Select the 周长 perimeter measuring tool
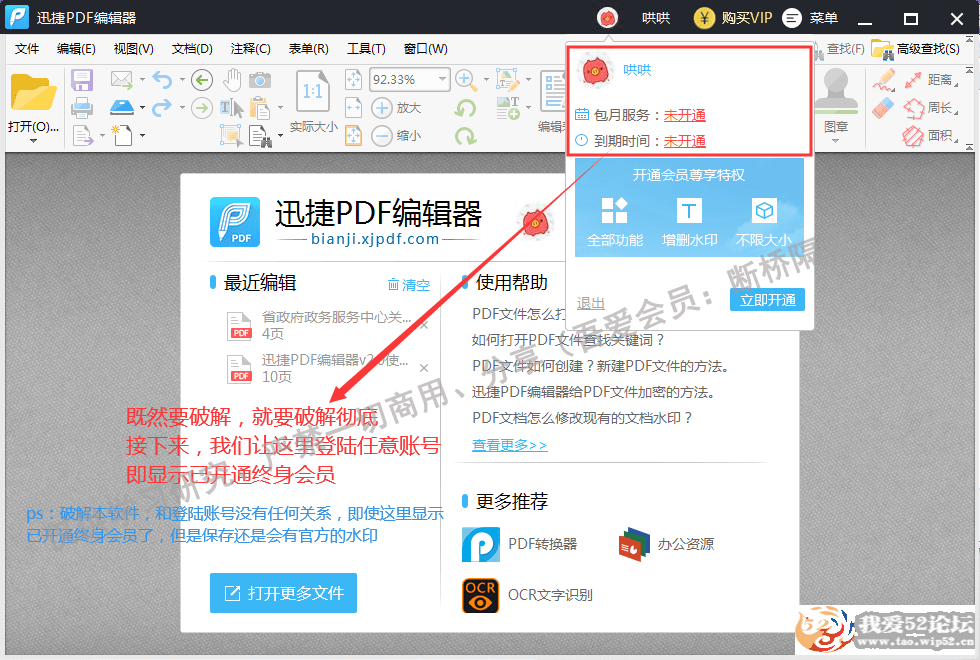Screen dimensions: 980x660 (x=929, y=108)
